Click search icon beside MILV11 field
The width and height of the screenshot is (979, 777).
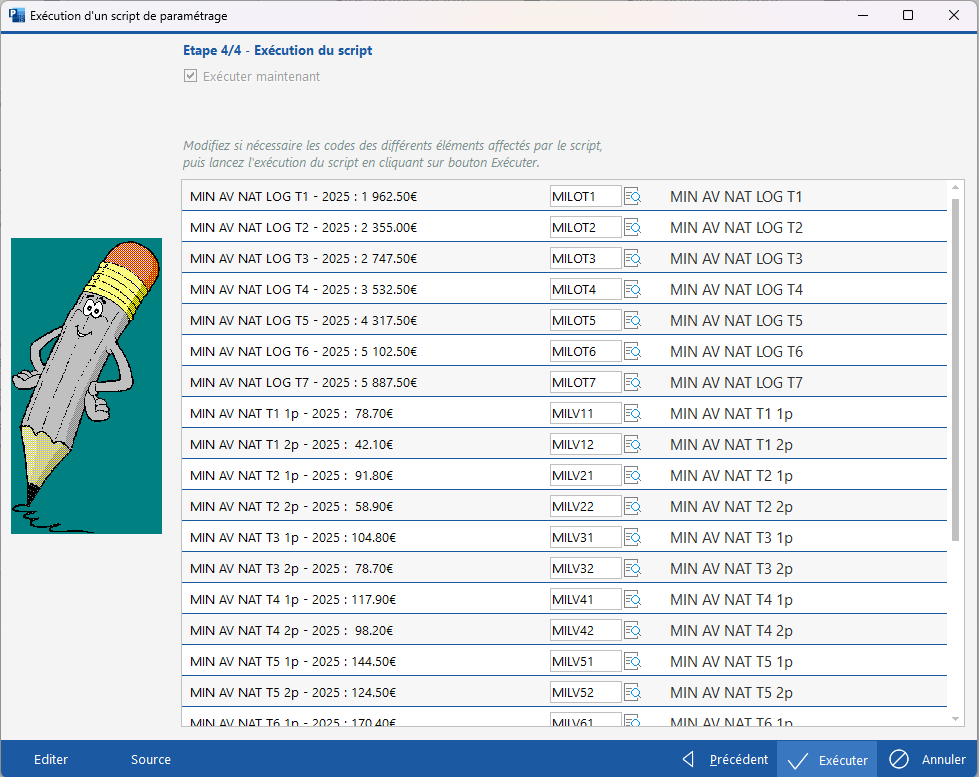tap(632, 414)
